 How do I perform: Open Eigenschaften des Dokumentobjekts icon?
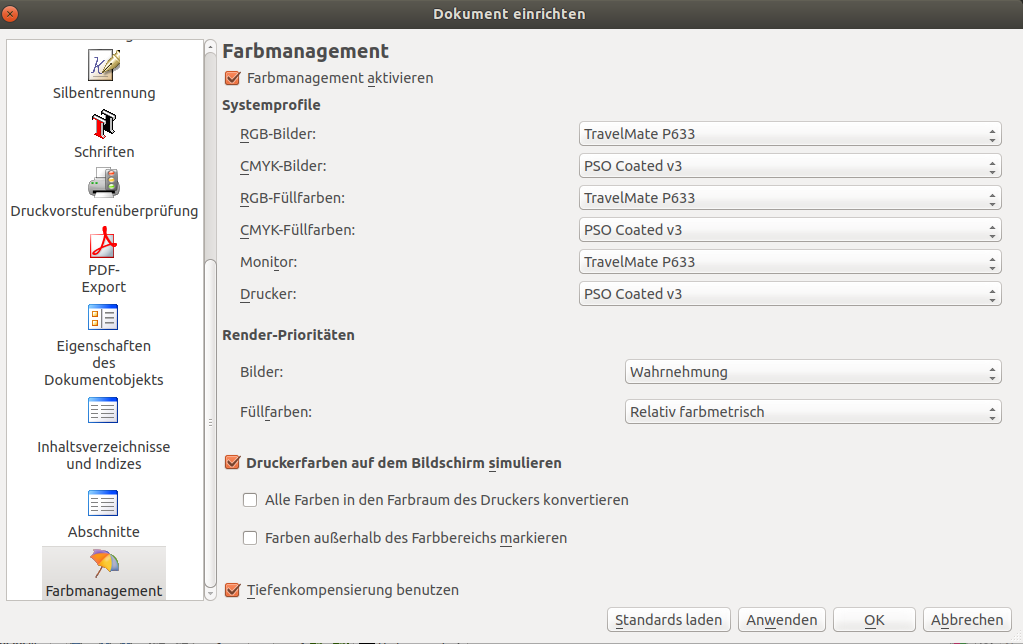point(104,318)
